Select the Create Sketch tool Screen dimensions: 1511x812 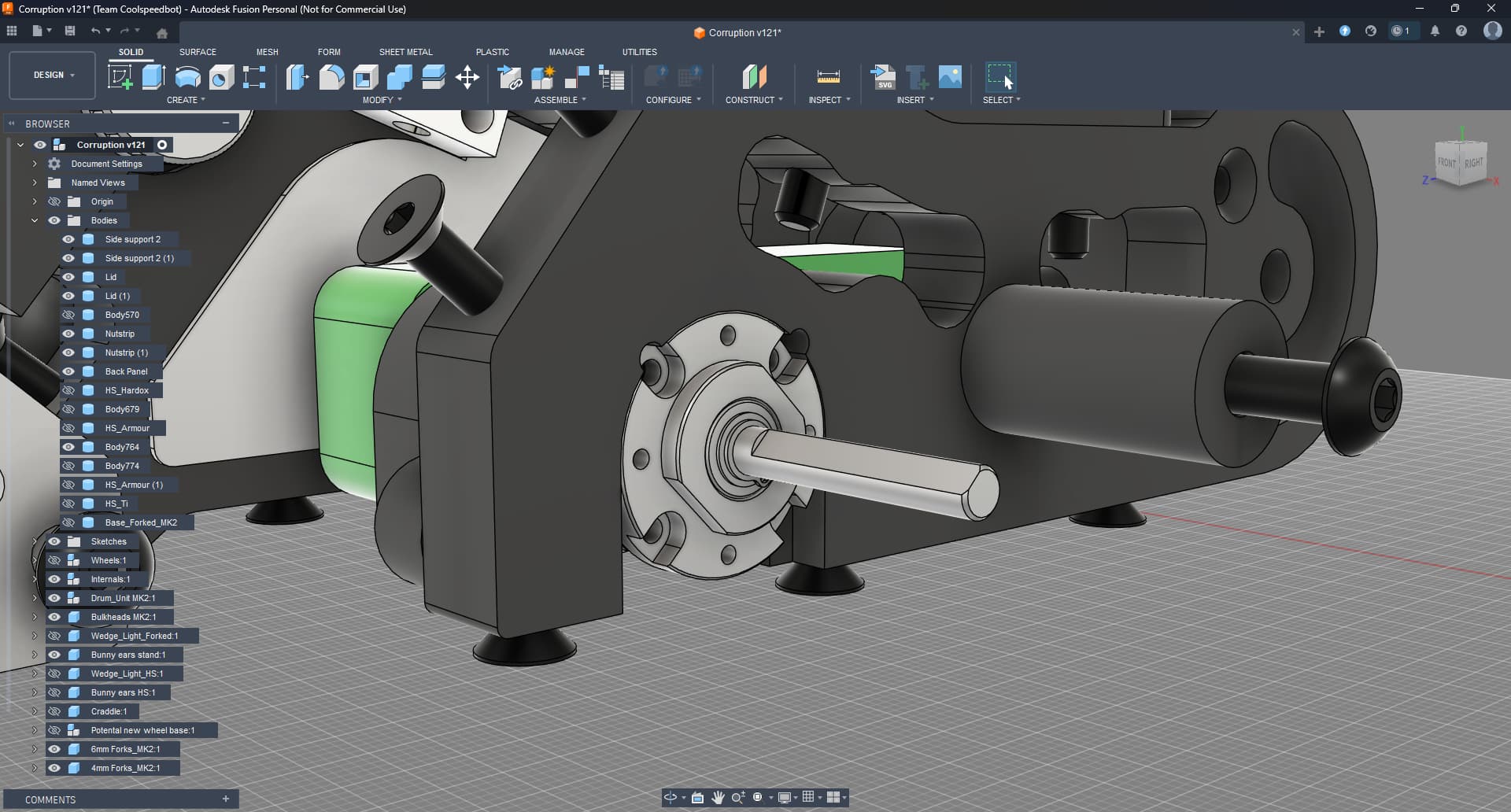click(x=120, y=77)
